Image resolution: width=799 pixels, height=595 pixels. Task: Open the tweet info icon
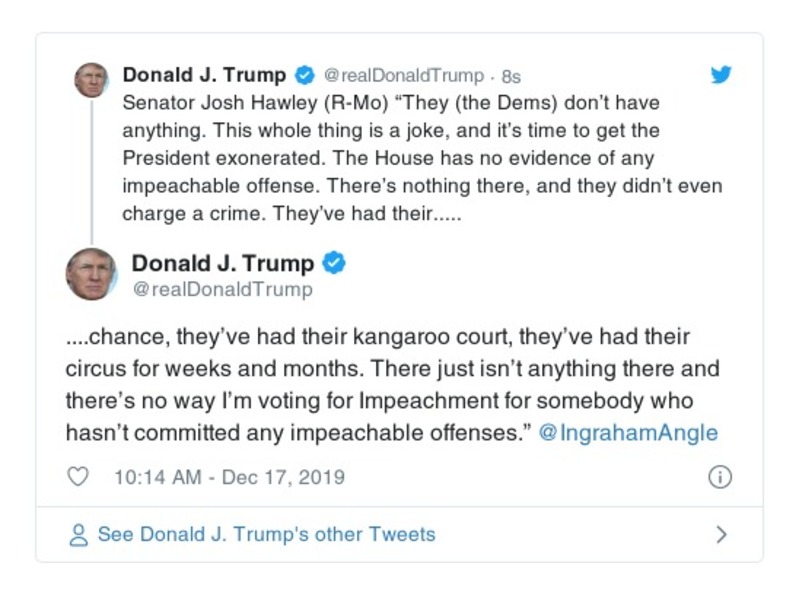(x=719, y=477)
